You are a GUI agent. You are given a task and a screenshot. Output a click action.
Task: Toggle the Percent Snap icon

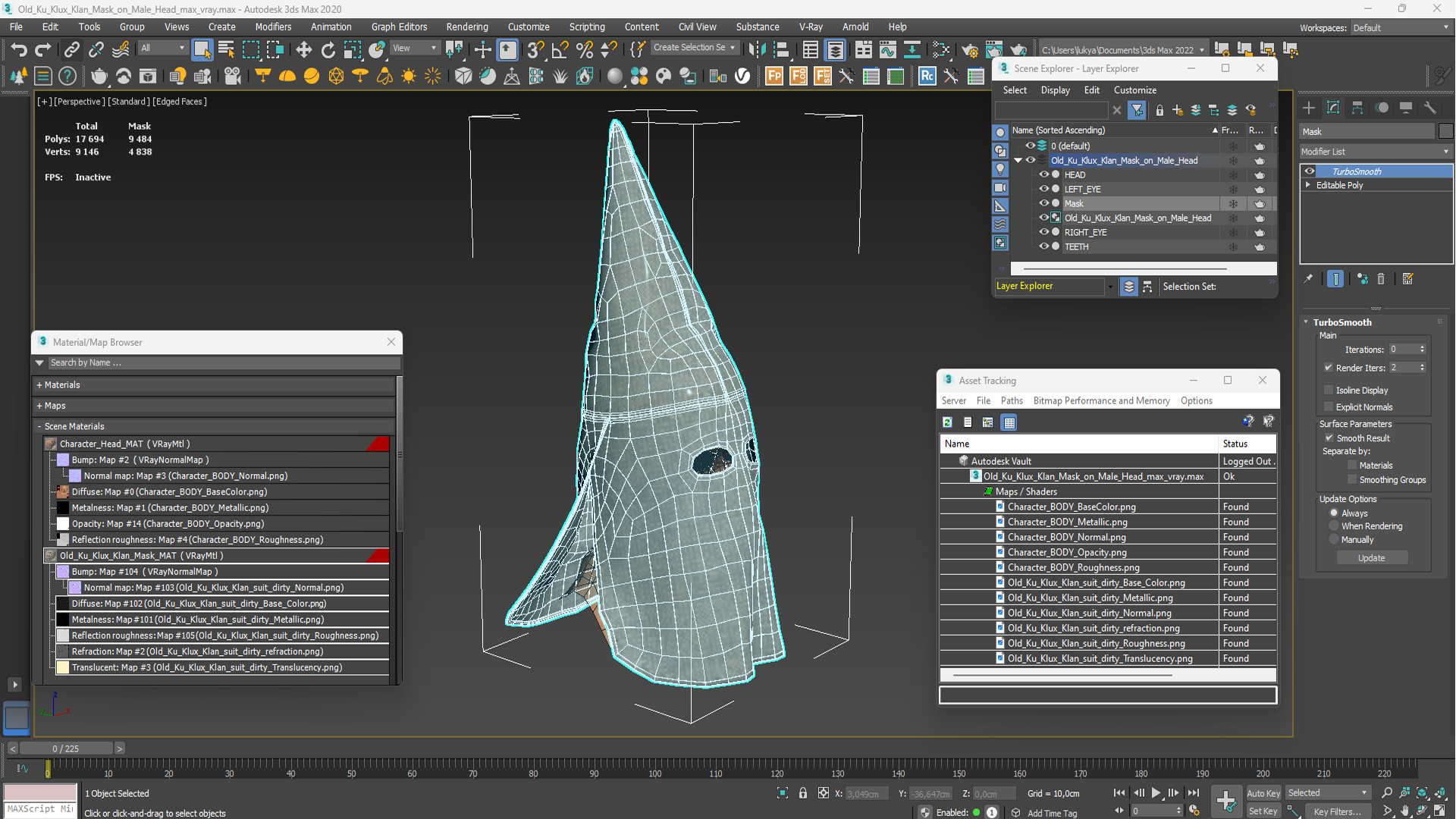[x=584, y=50]
